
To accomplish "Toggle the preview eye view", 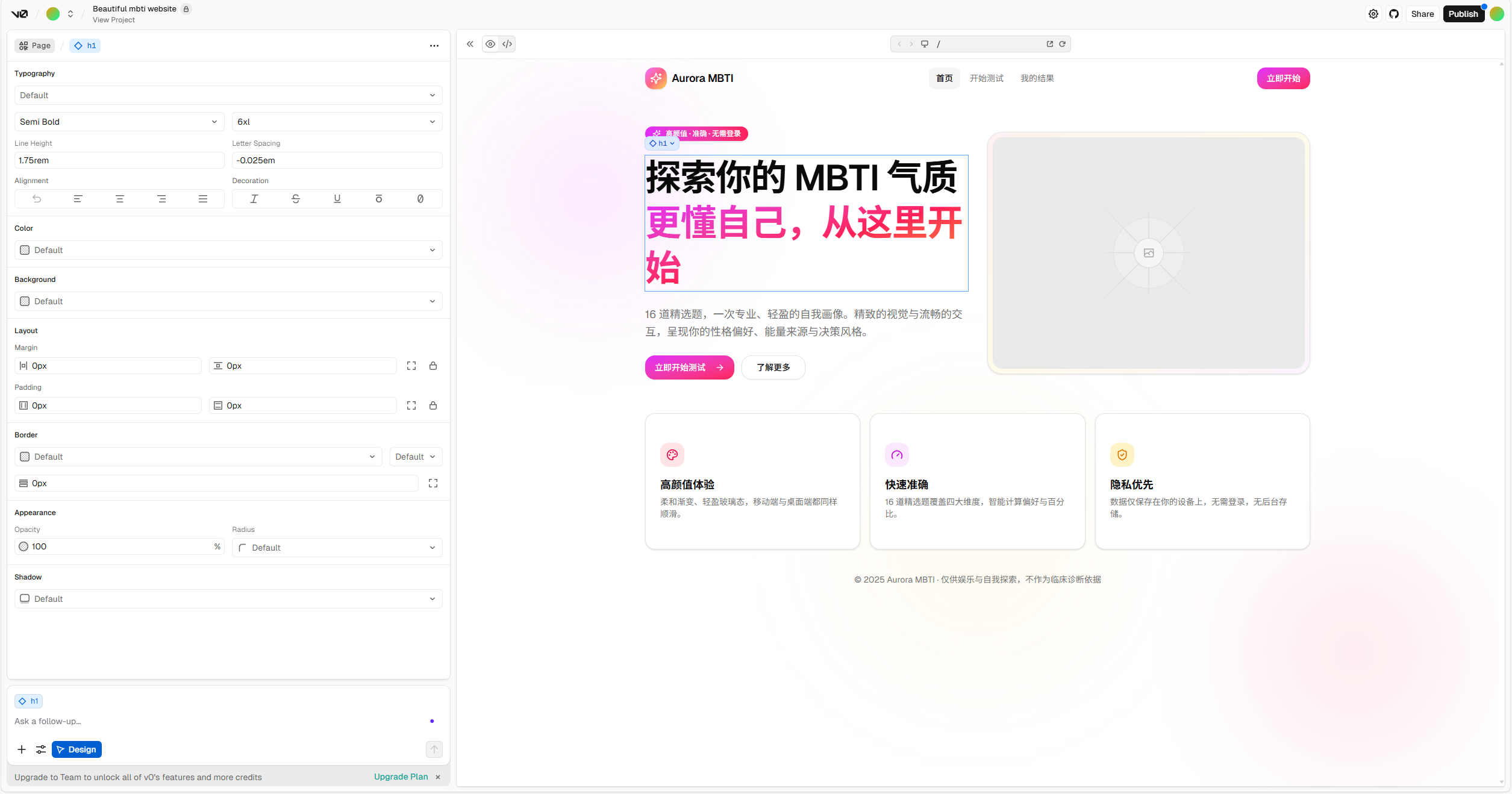I will pos(490,44).
